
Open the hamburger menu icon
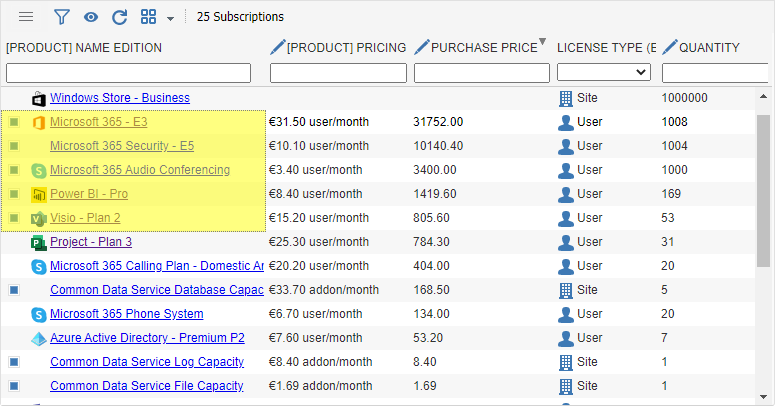coord(26,17)
